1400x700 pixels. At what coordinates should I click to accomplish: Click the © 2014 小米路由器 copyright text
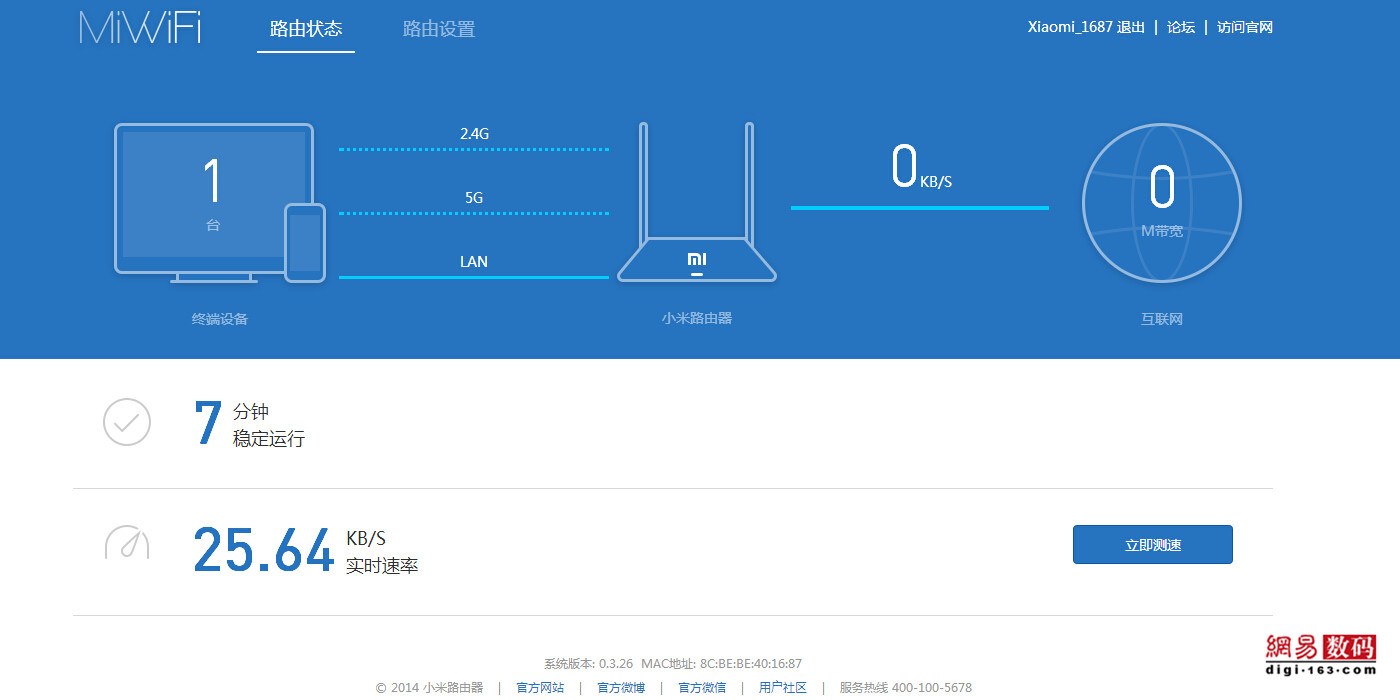[x=430, y=687]
